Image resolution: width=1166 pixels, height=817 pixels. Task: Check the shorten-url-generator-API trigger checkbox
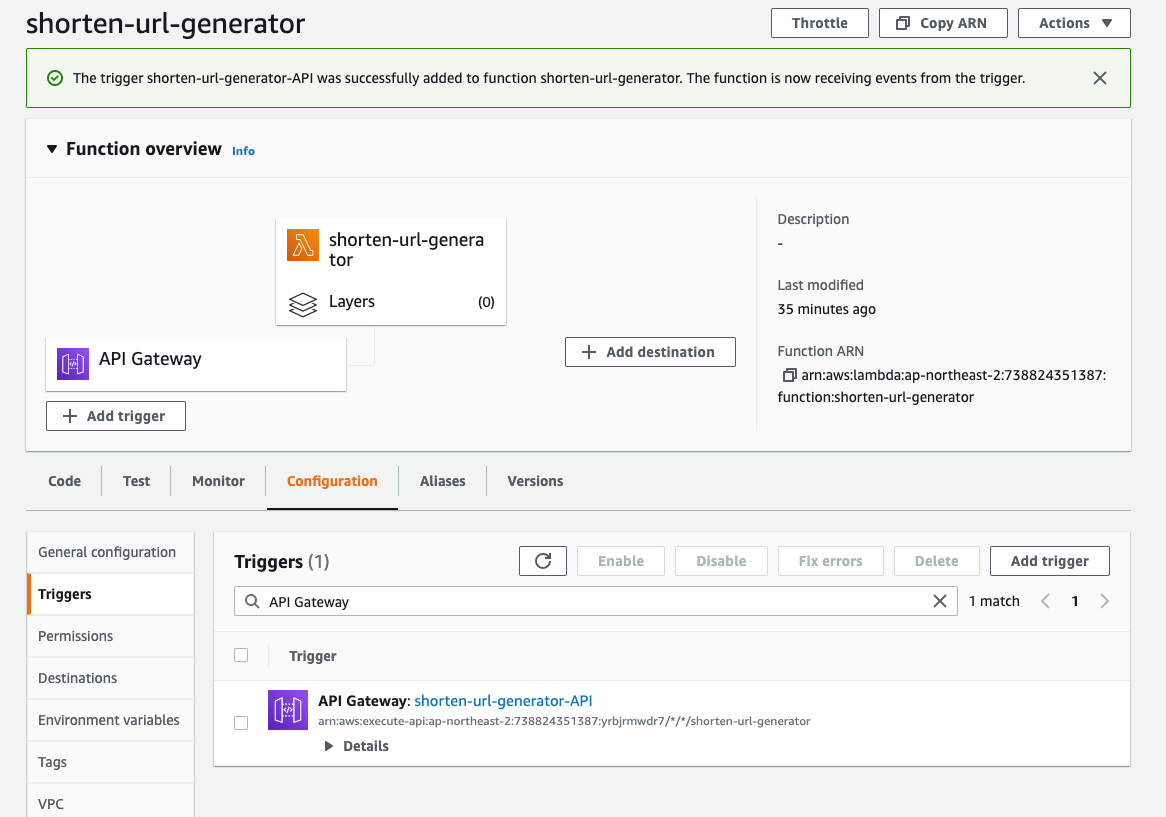pos(241,723)
